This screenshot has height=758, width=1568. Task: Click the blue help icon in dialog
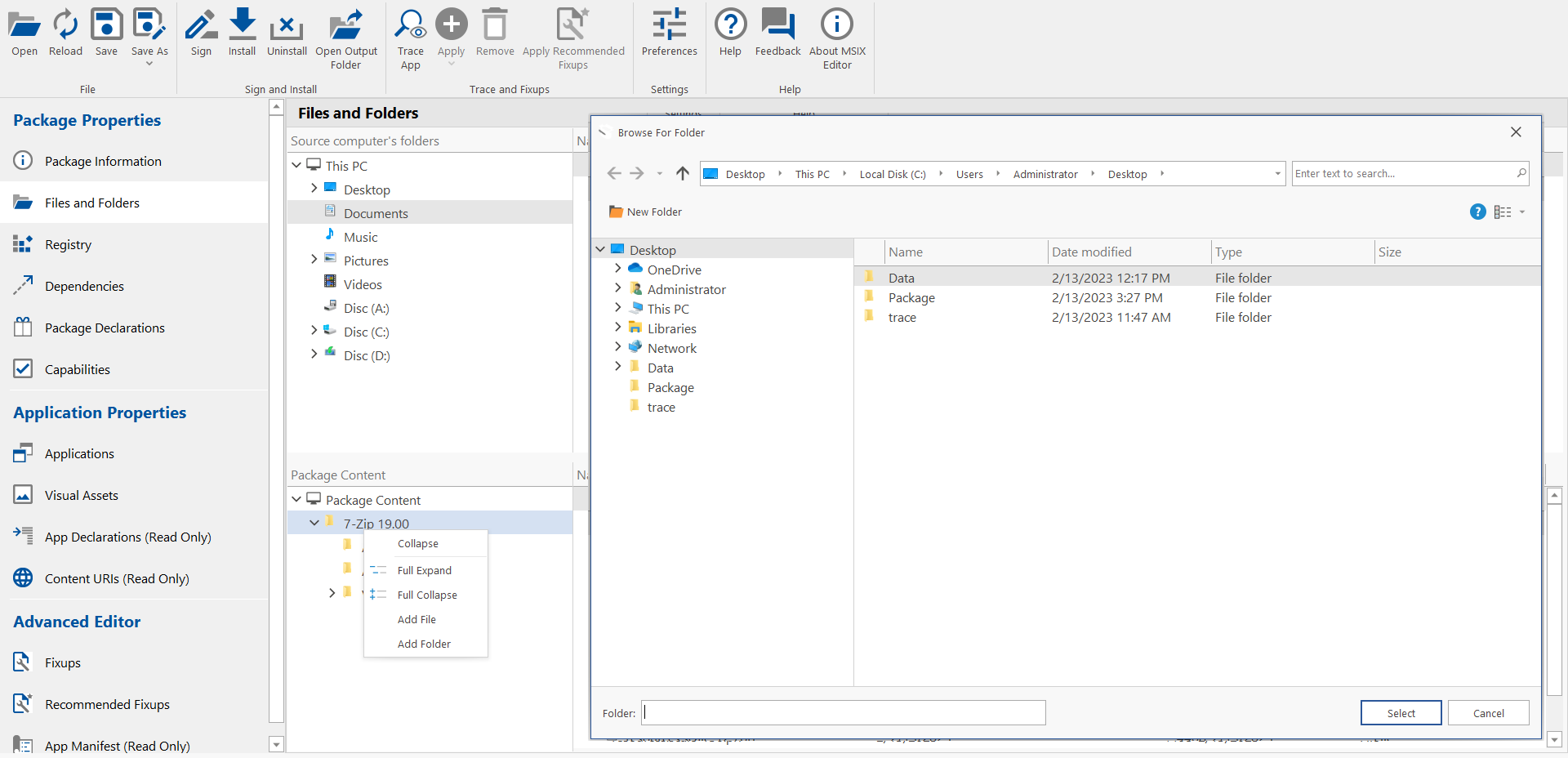[x=1477, y=212]
